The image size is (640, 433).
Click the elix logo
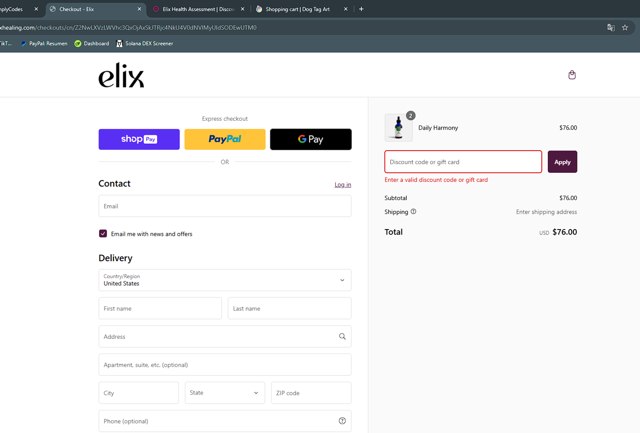coord(121,75)
